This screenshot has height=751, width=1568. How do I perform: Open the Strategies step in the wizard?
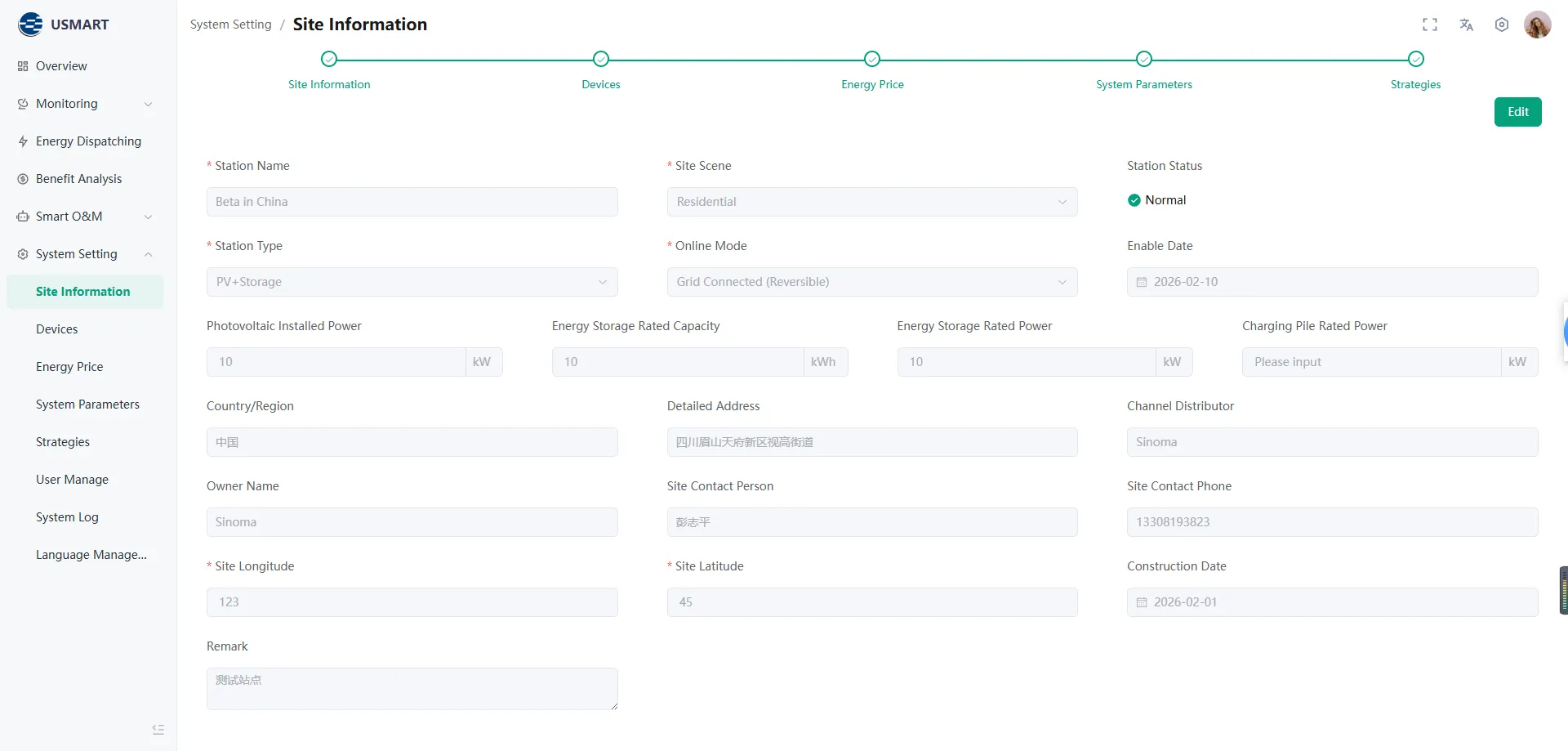click(x=1415, y=84)
